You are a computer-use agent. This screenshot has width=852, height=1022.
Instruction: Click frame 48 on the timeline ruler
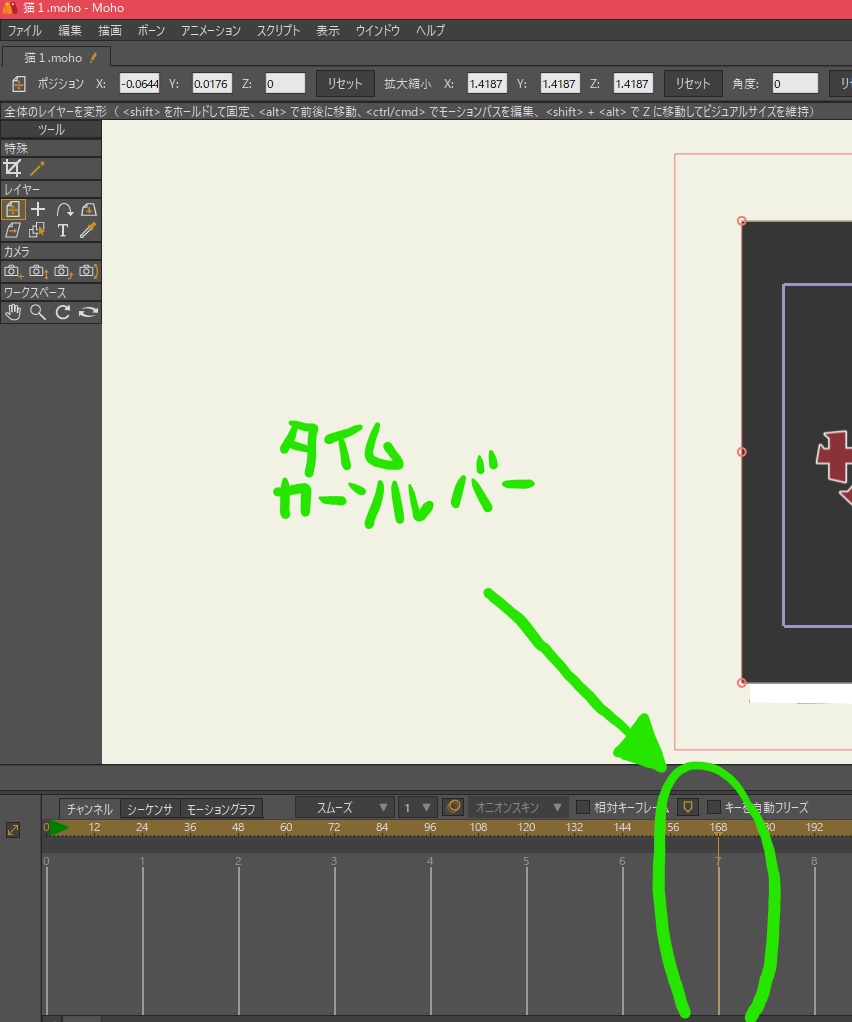point(238,827)
